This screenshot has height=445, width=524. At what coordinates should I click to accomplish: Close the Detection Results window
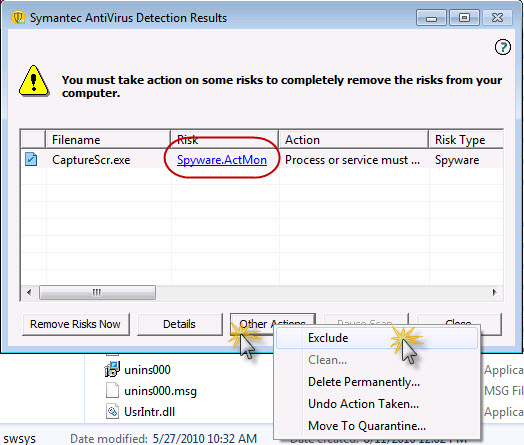(x=497, y=18)
